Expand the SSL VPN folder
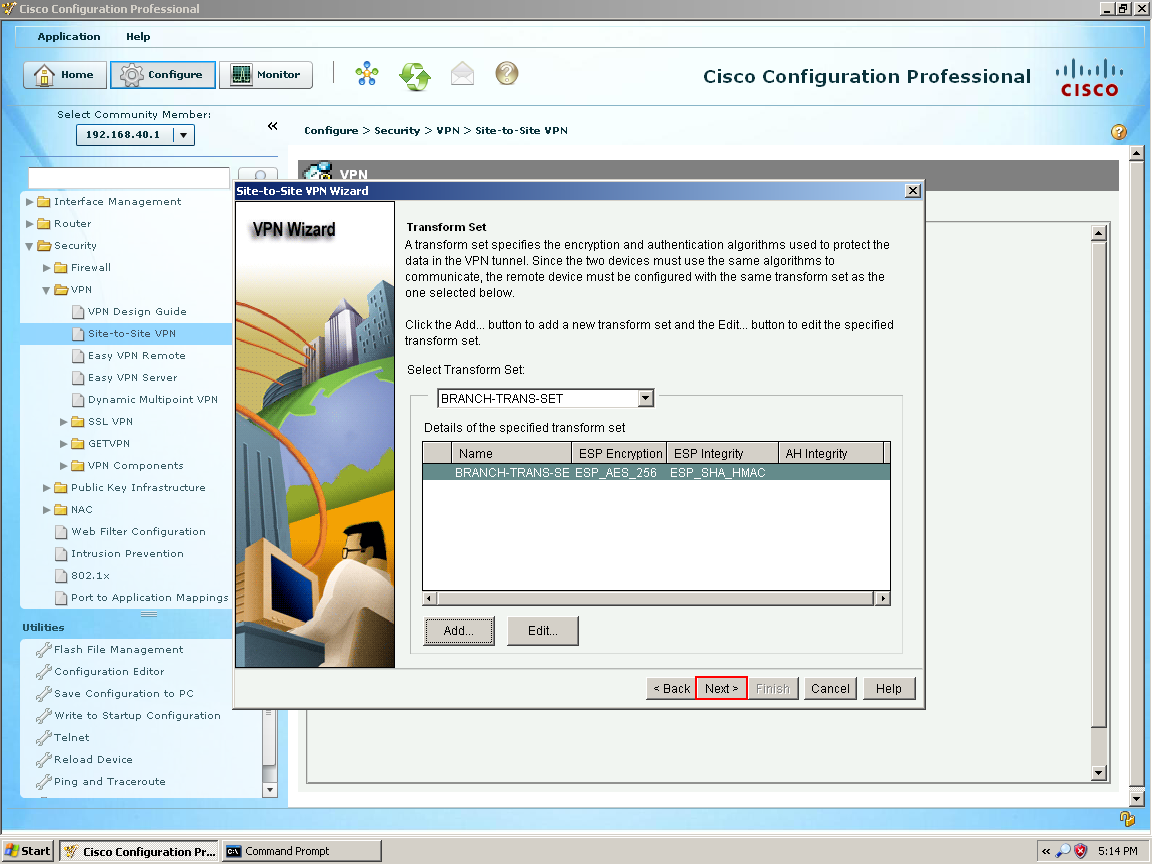Viewport: 1152px width, 864px height. pos(63,422)
